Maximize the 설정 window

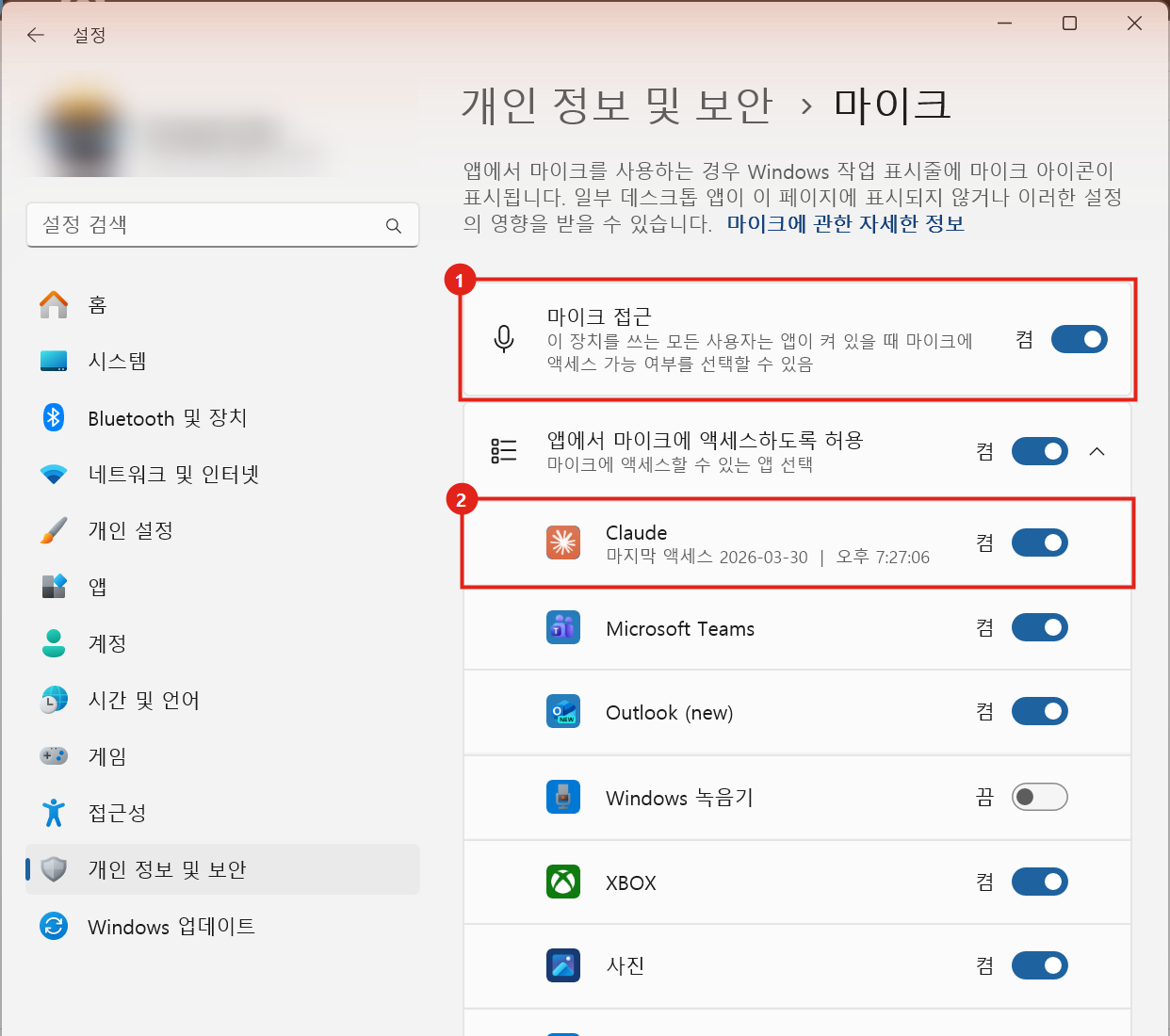click(x=1069, y=24)
